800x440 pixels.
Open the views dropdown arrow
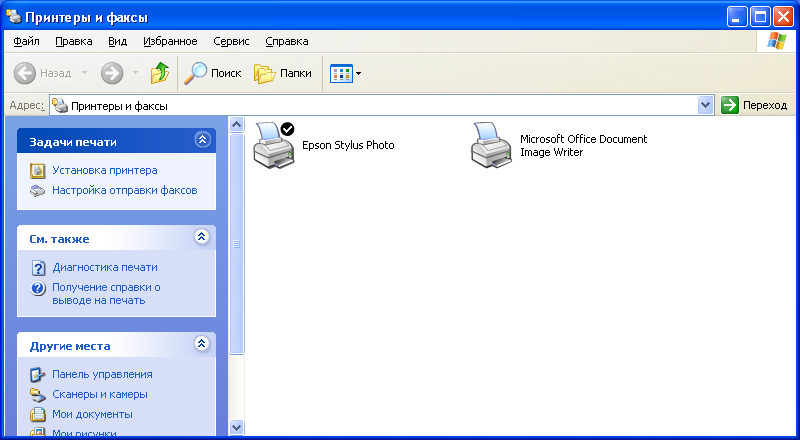pos(358,74)
